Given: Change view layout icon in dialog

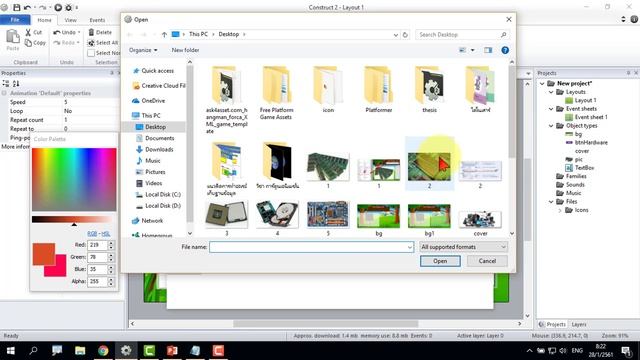Looking at the screenshot, I should [x=462, y=50].
